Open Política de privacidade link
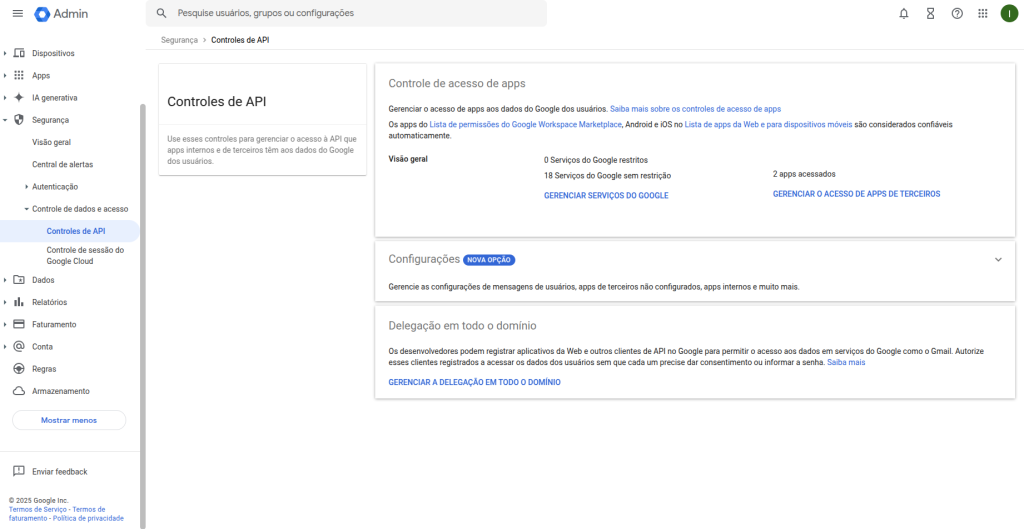 (x=87, y=518)
